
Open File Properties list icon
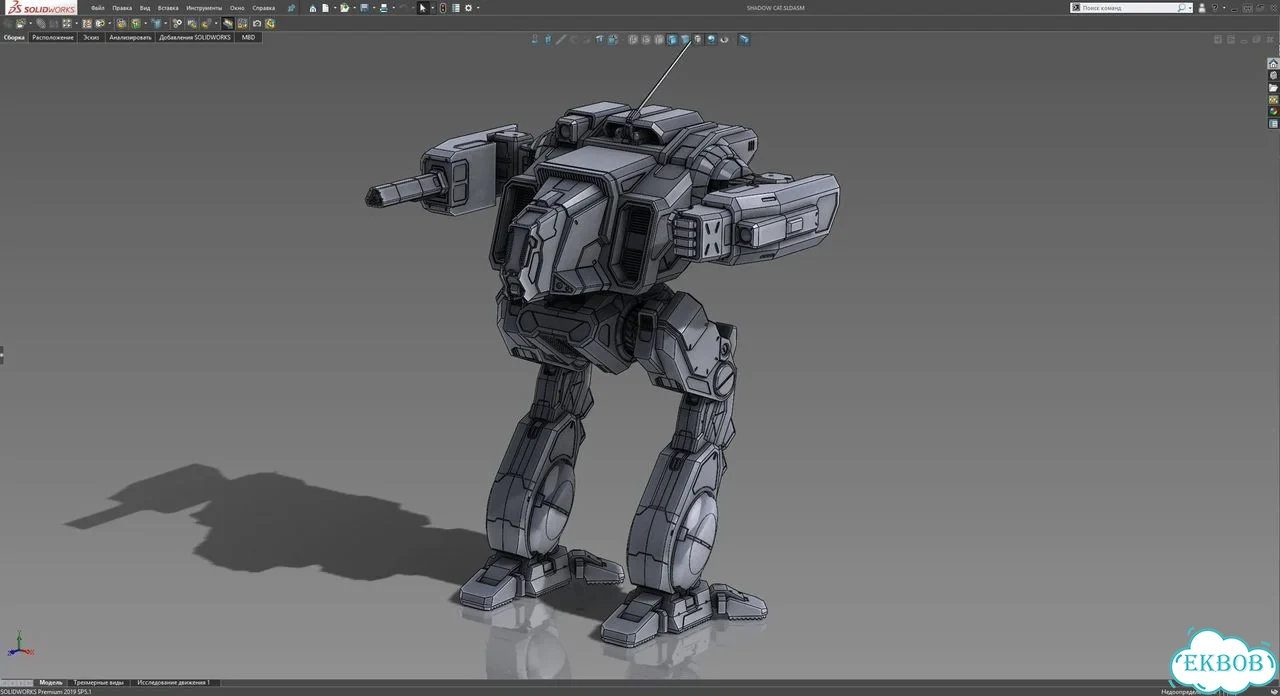[x=456, y=8]
